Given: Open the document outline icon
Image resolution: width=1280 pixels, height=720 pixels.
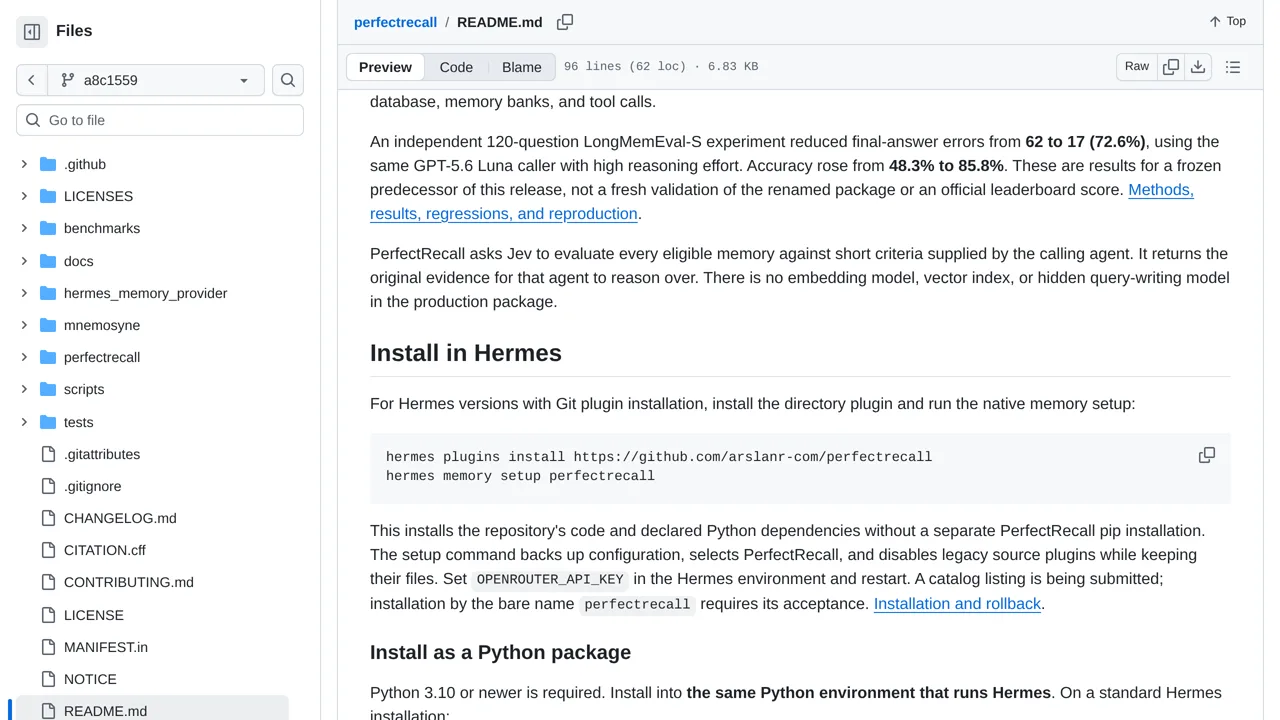Looking at the screenshot, I should tap(1233, 67).
